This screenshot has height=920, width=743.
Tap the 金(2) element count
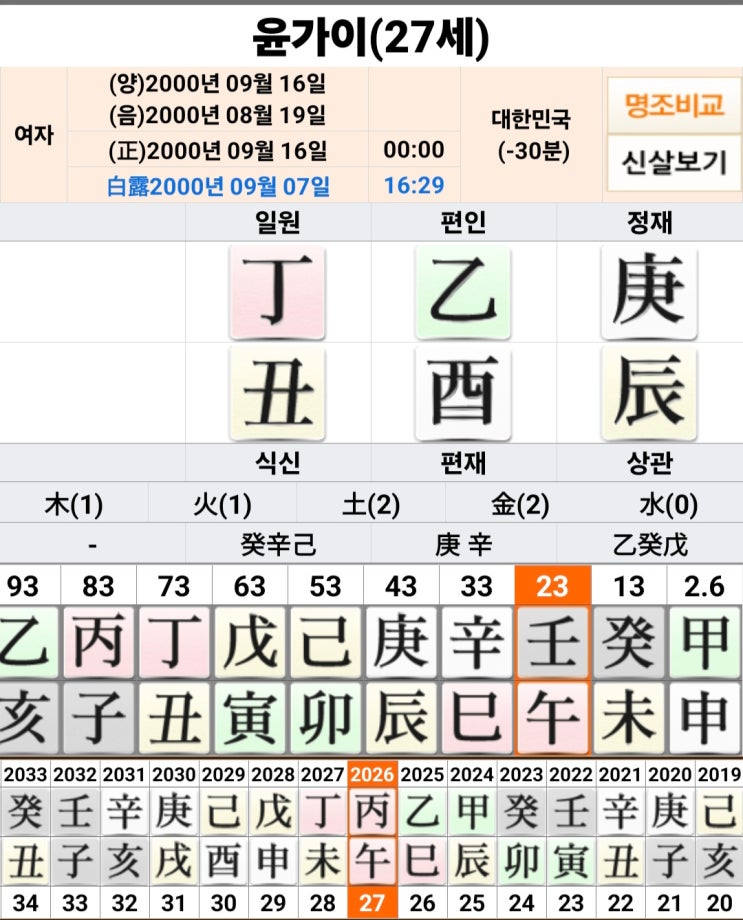pyautogui.click(x=520, y=504)
